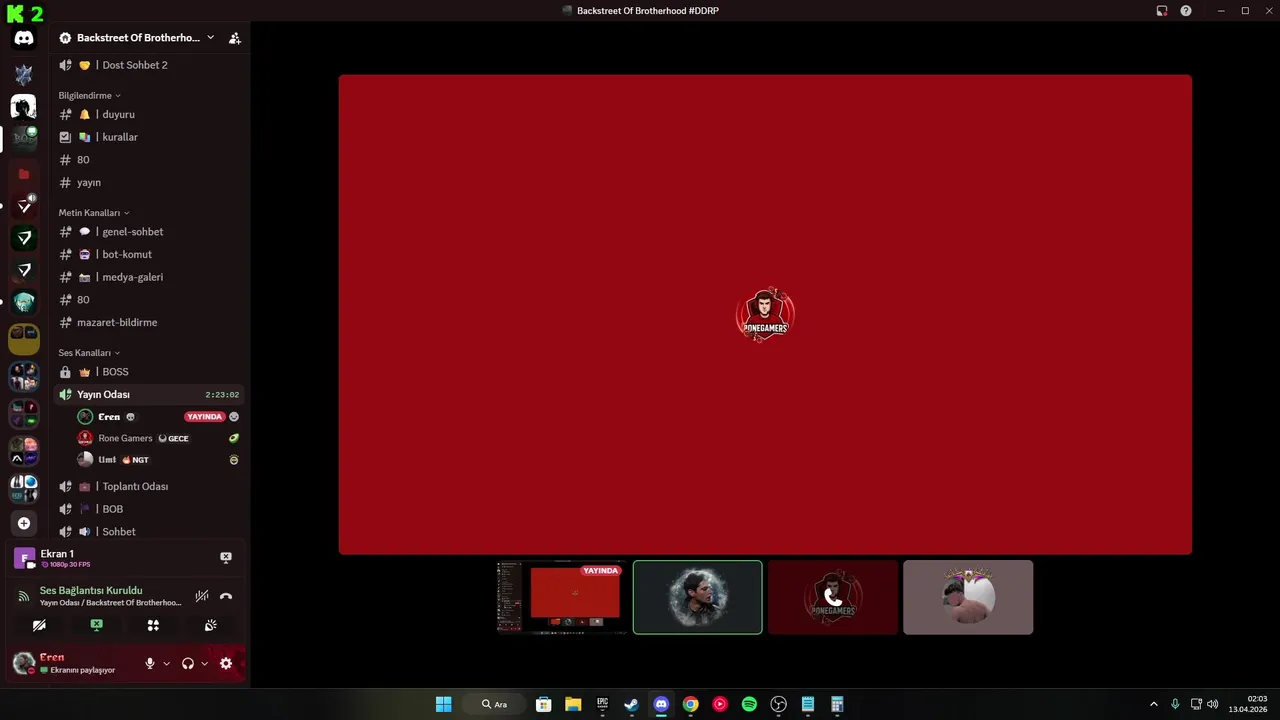Select the locked BOSS voice channel
The image size is (1280, 720).
[x=148, y=372]
